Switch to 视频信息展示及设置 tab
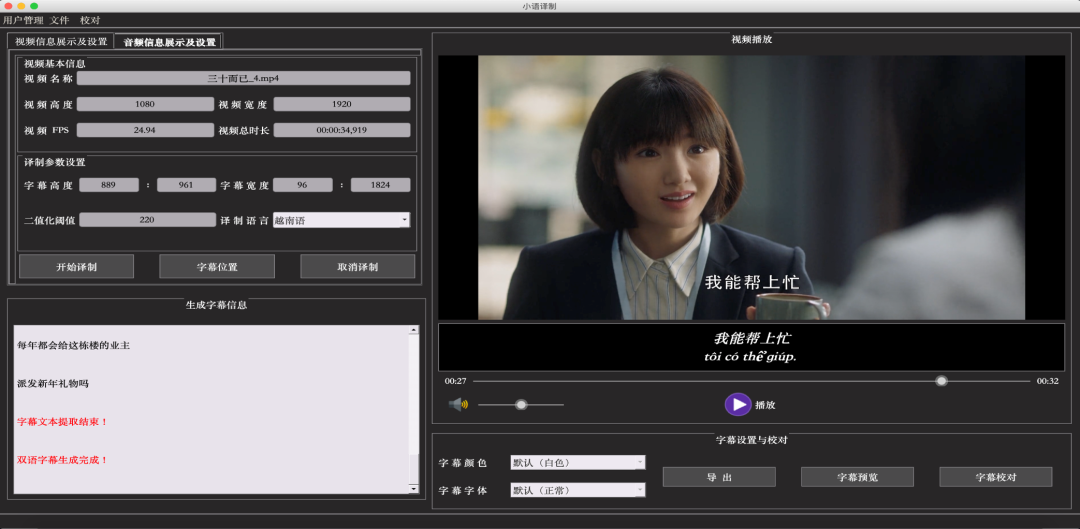The height and width of the screenshot is (529, 1080). (61, 41)
